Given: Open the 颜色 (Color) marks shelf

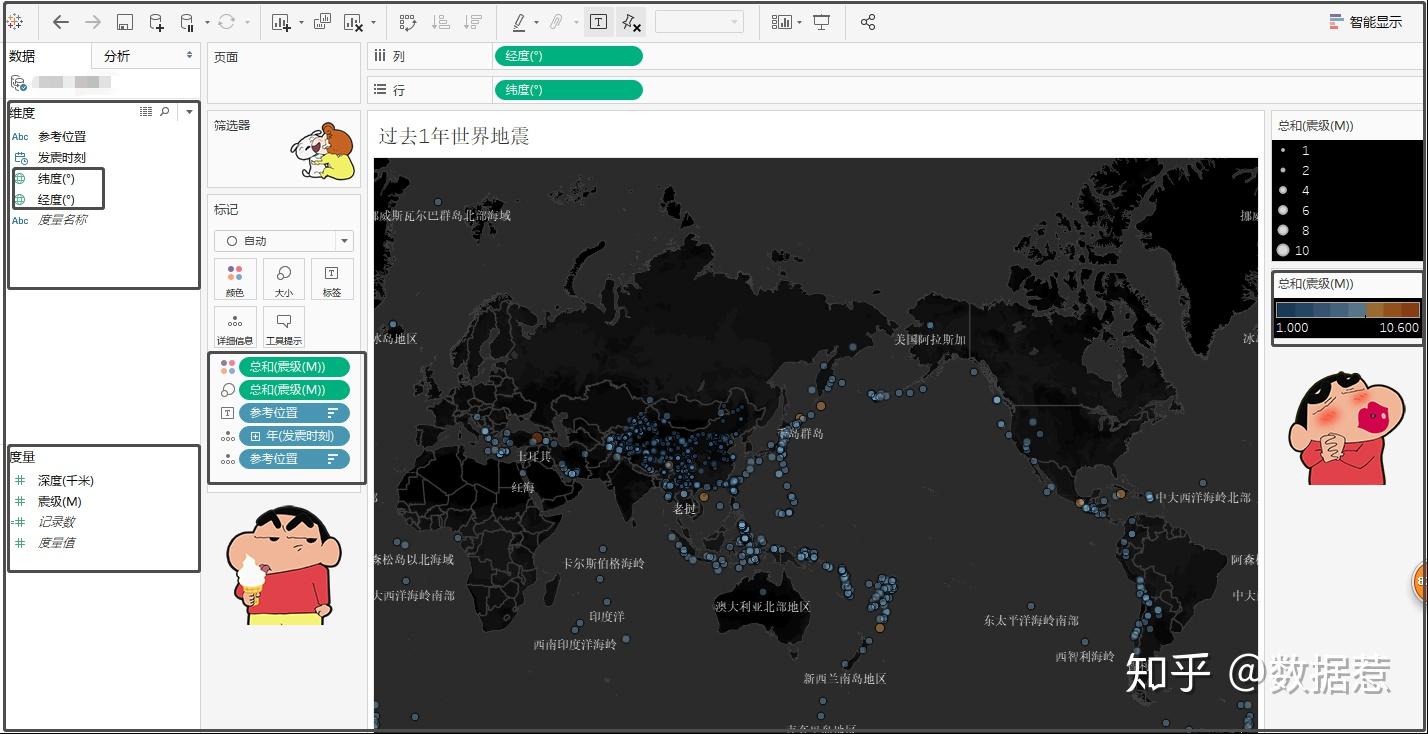Looking at the screenshot, I should tap(234, 279).
